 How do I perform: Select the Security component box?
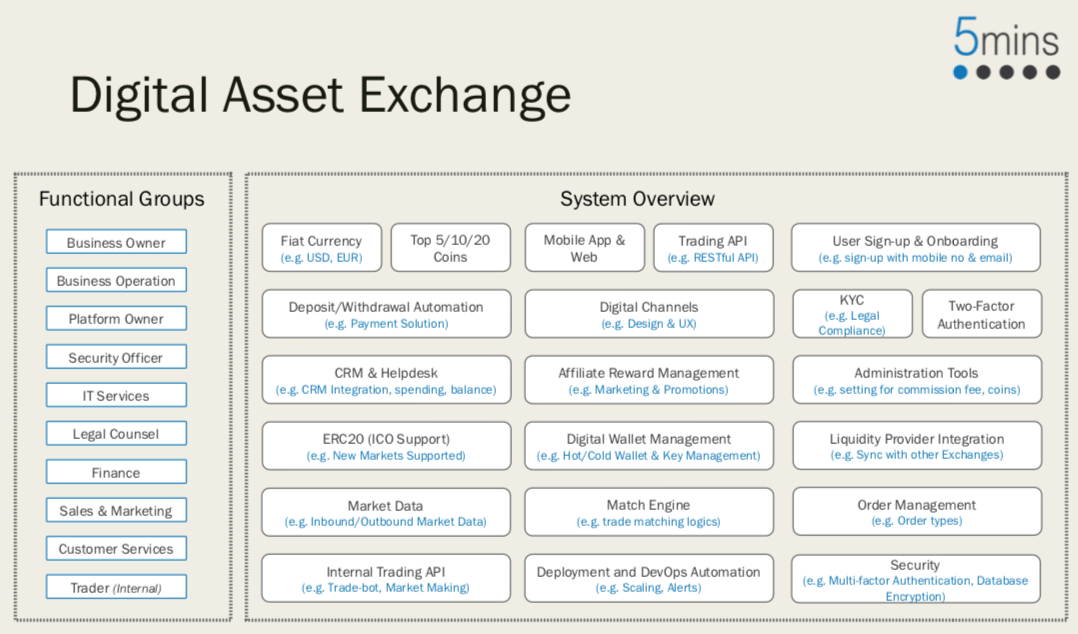click(916, 580)
